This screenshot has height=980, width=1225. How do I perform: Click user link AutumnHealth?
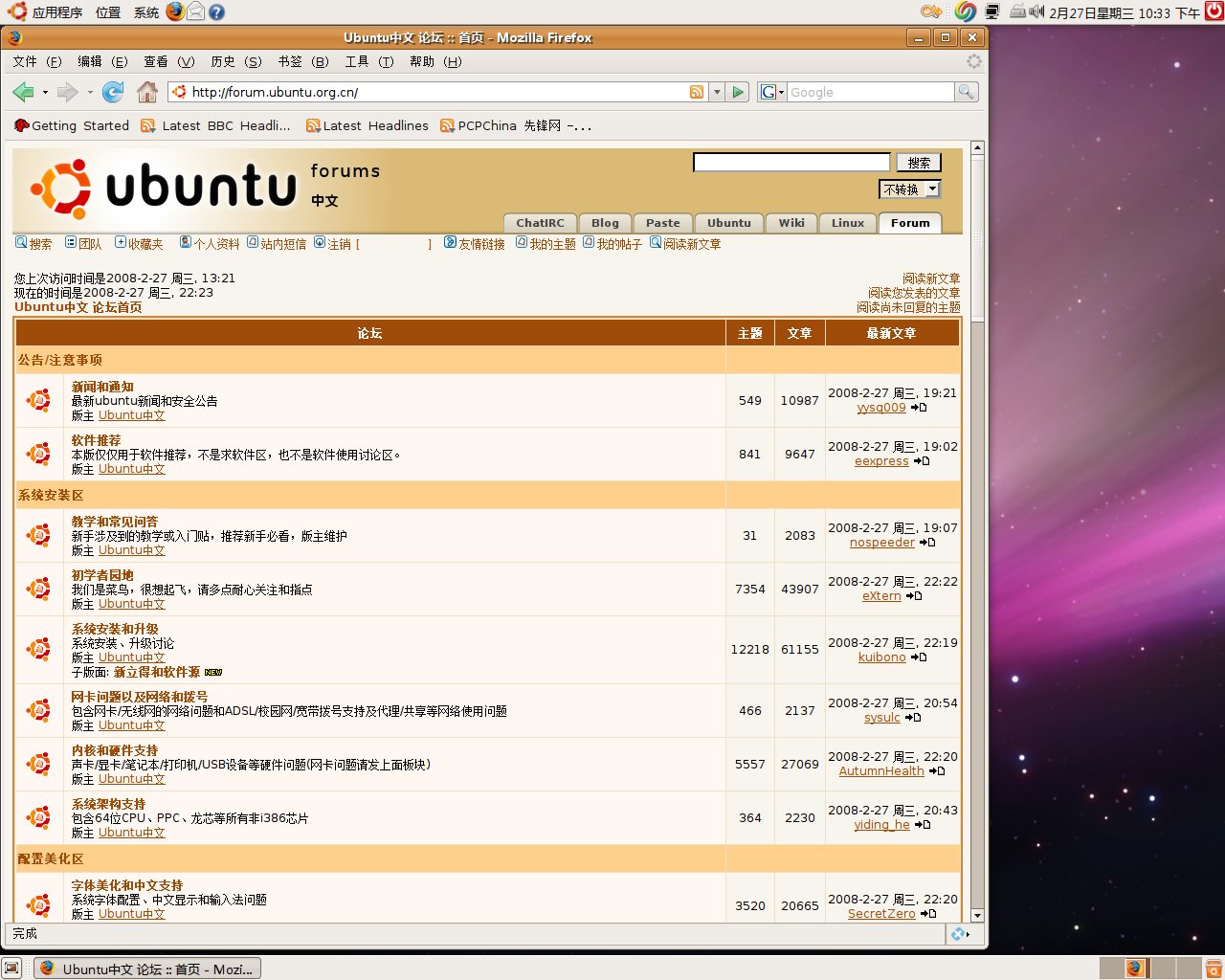pyautogui.click(x=881, y=771)
